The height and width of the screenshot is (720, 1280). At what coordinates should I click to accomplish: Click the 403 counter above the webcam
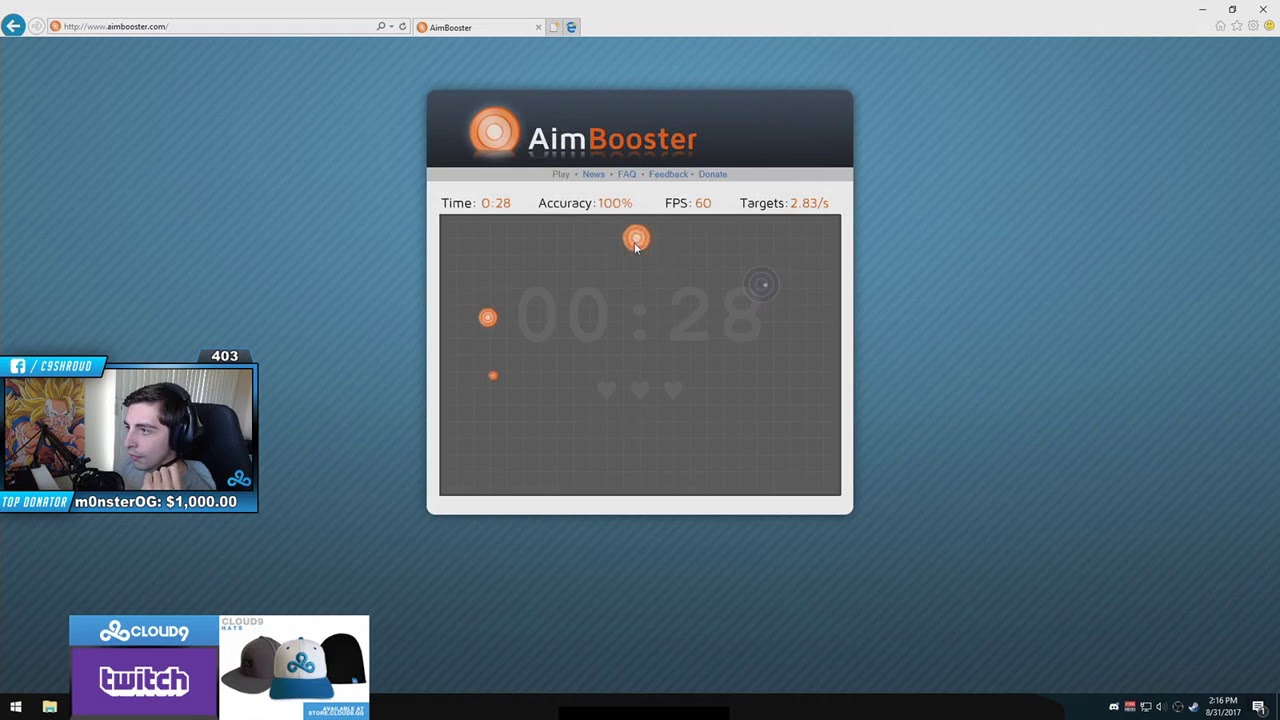pyautogui.click(x=225, y=356)
